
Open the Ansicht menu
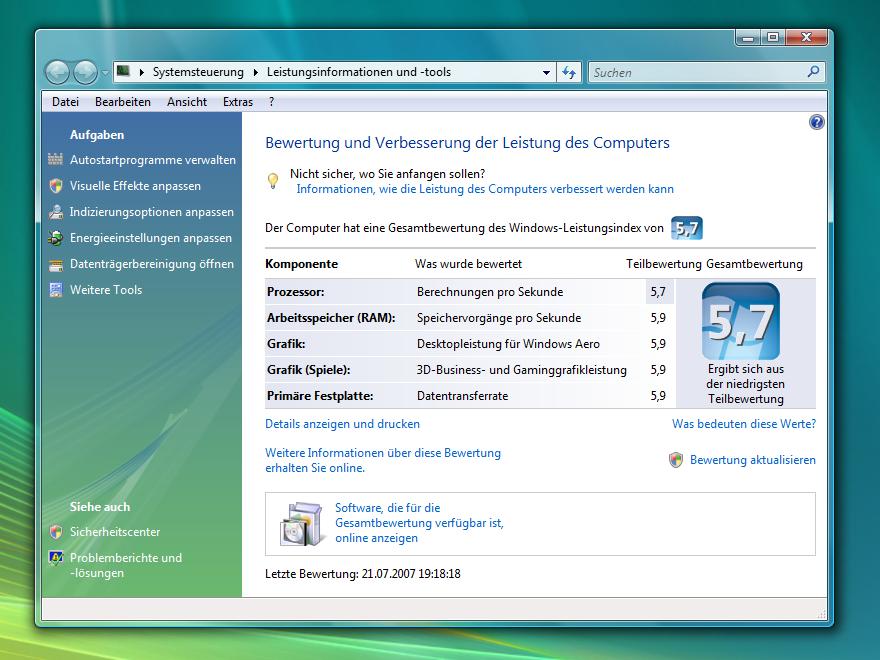(x=187, y=102)
